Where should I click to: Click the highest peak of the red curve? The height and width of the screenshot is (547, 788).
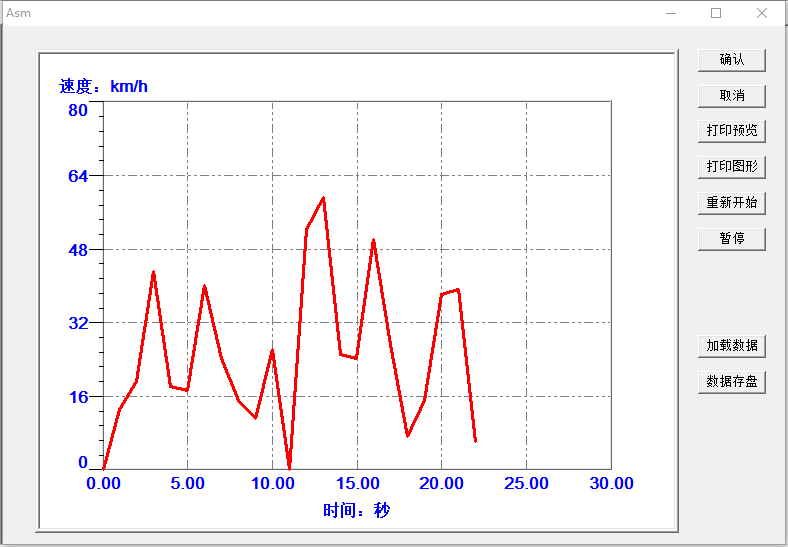[x=323, y=198]
